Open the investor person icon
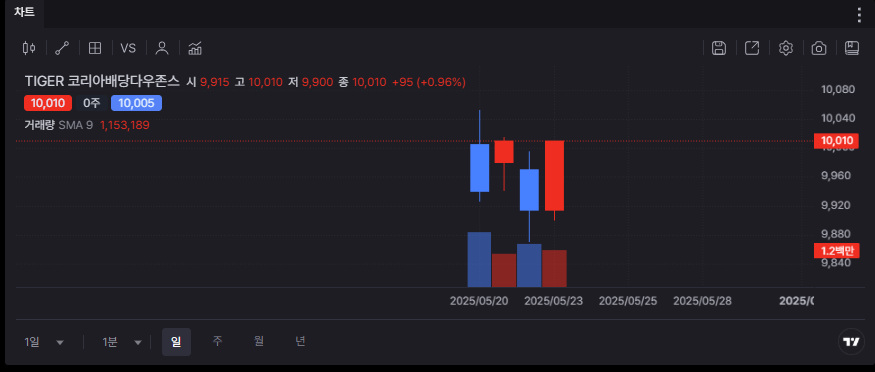Viewport: 875px width, 372px height. click(x=162, y=48)
